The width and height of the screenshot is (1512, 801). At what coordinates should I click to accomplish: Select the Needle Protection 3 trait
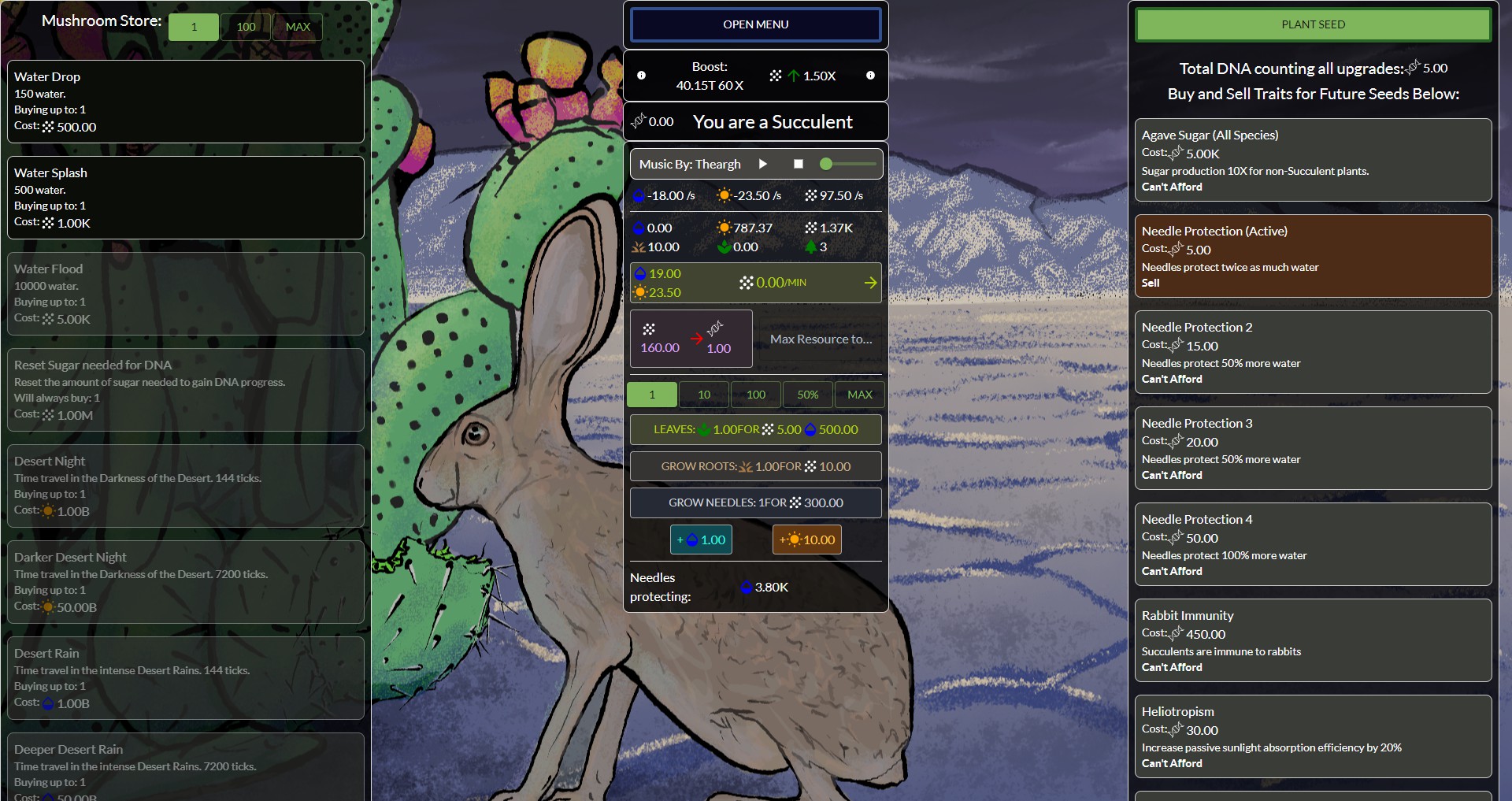point(1314,448)
